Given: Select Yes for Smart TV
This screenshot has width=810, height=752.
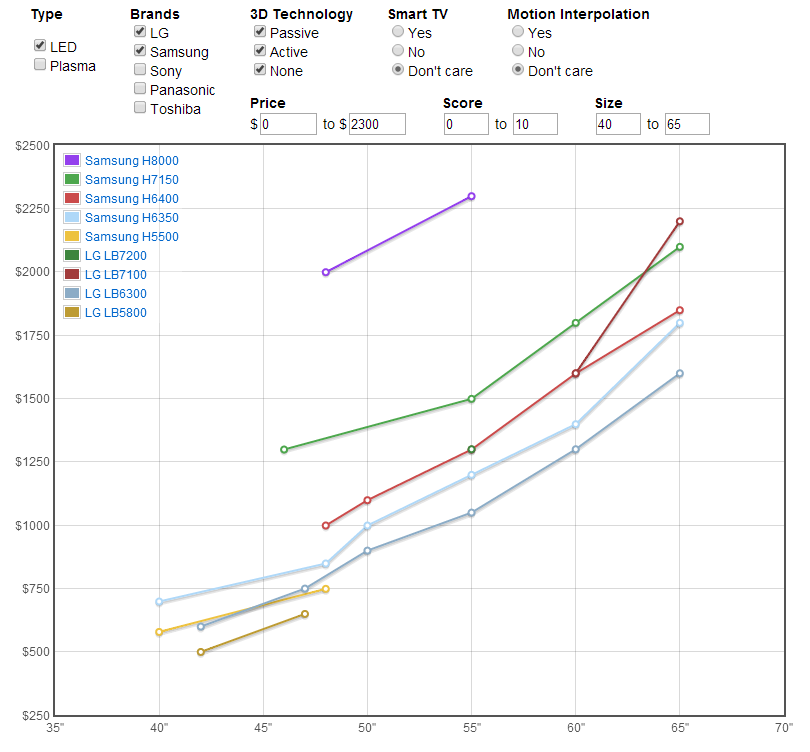Looking at the screenshot, I should [398, 32].
